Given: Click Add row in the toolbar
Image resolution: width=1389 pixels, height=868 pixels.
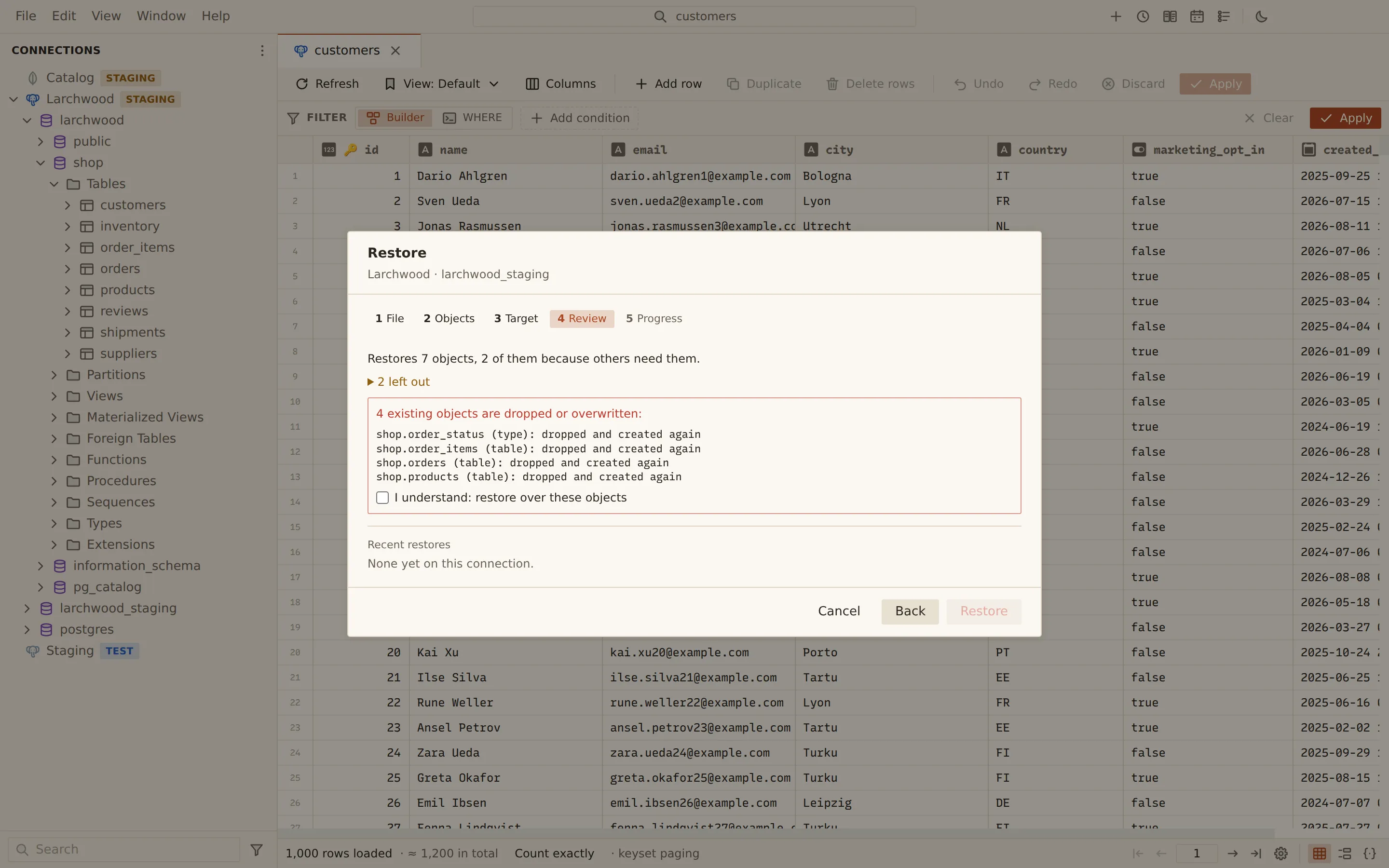Looking at the screenshot, I should click(x=668, y=84).
